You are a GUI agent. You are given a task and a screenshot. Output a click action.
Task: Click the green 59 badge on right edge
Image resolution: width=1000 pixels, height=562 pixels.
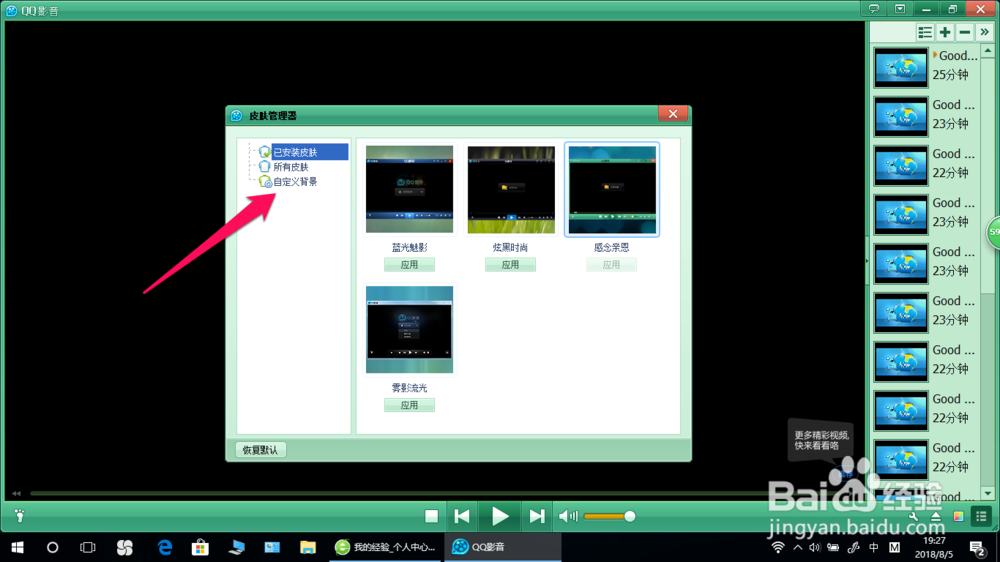click(994, 232)
